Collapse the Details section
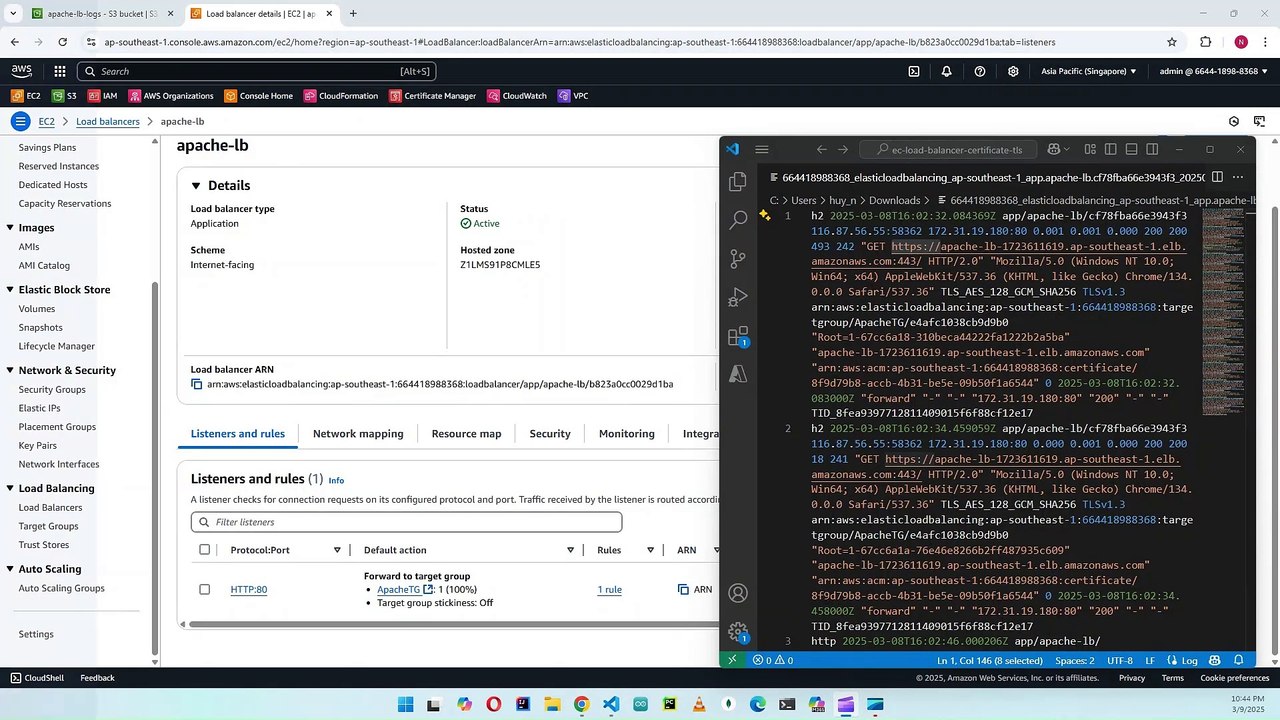Image resolution: width=1280 pixels, height=720 pixels. tap(196, 185)
